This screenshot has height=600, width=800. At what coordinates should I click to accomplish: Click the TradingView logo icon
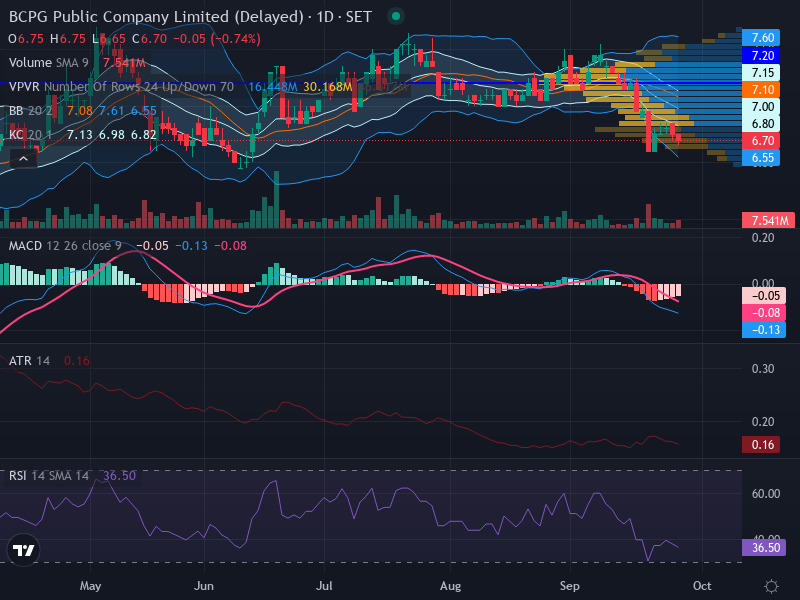pyautogui.click(x=23, y=550)
